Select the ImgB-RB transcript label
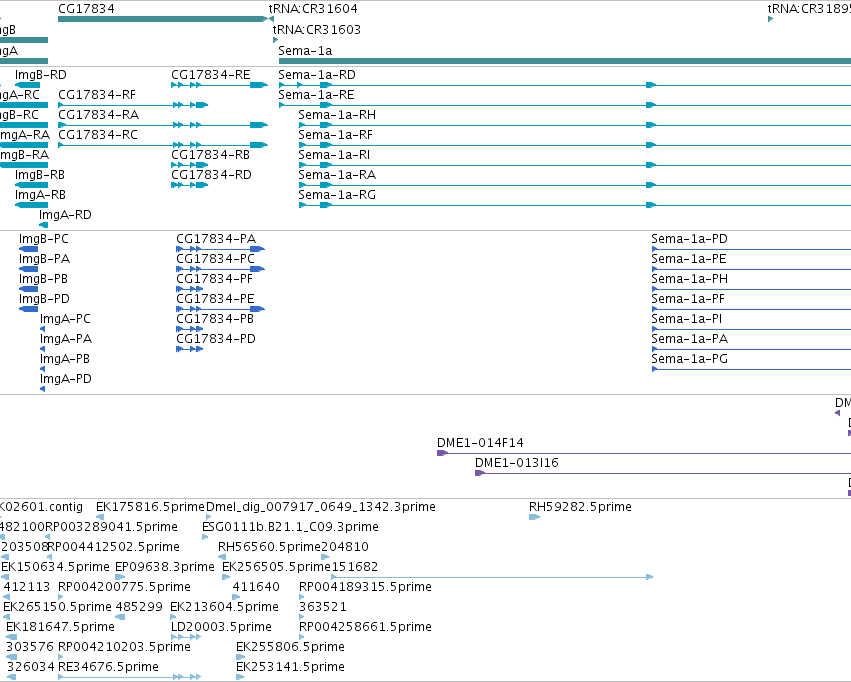 (x=40, y=175)
